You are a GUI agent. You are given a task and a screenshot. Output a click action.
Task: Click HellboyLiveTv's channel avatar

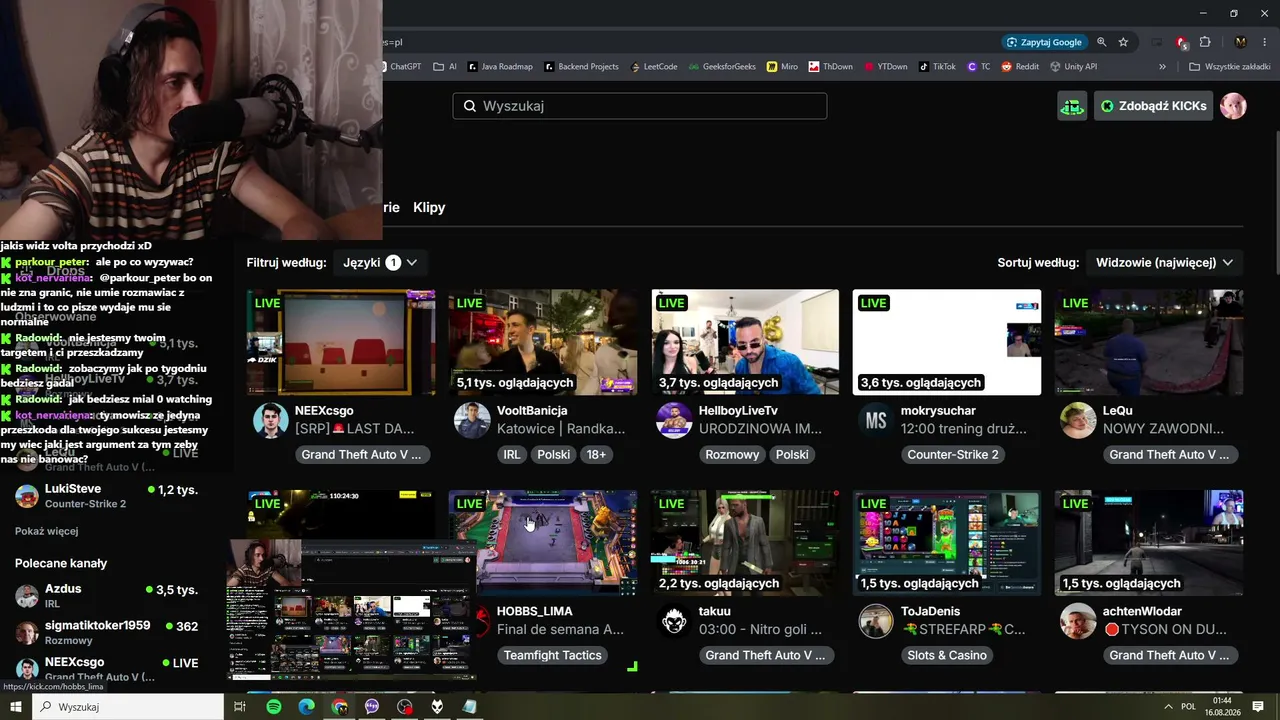pyautogui.click(x=674, y=421)
